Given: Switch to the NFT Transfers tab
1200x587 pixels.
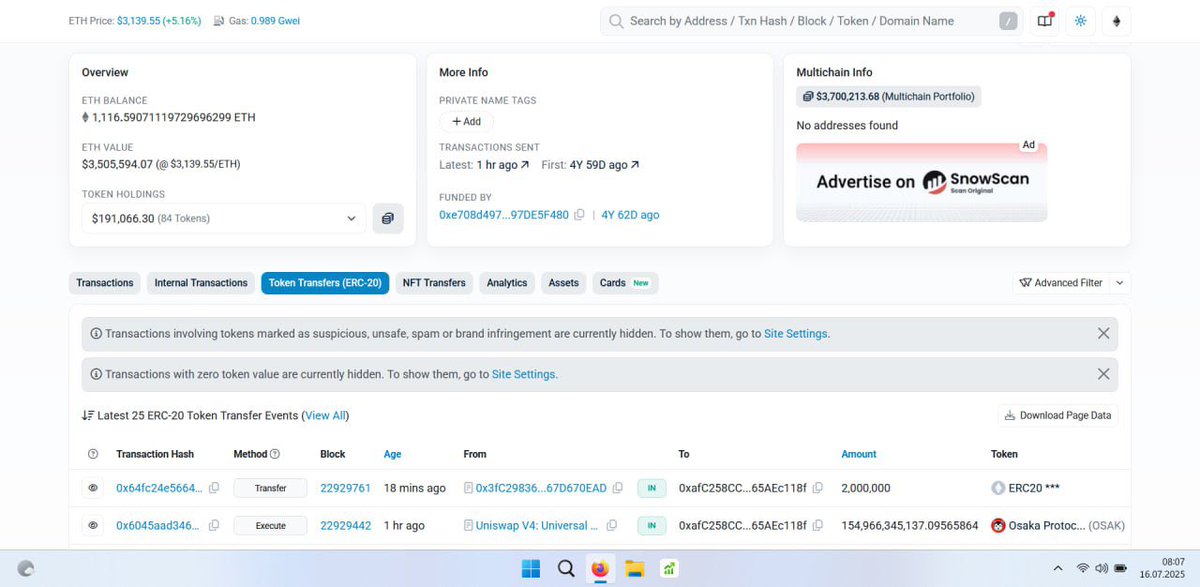Looking at the screenshot, I should tap(434, 283).
